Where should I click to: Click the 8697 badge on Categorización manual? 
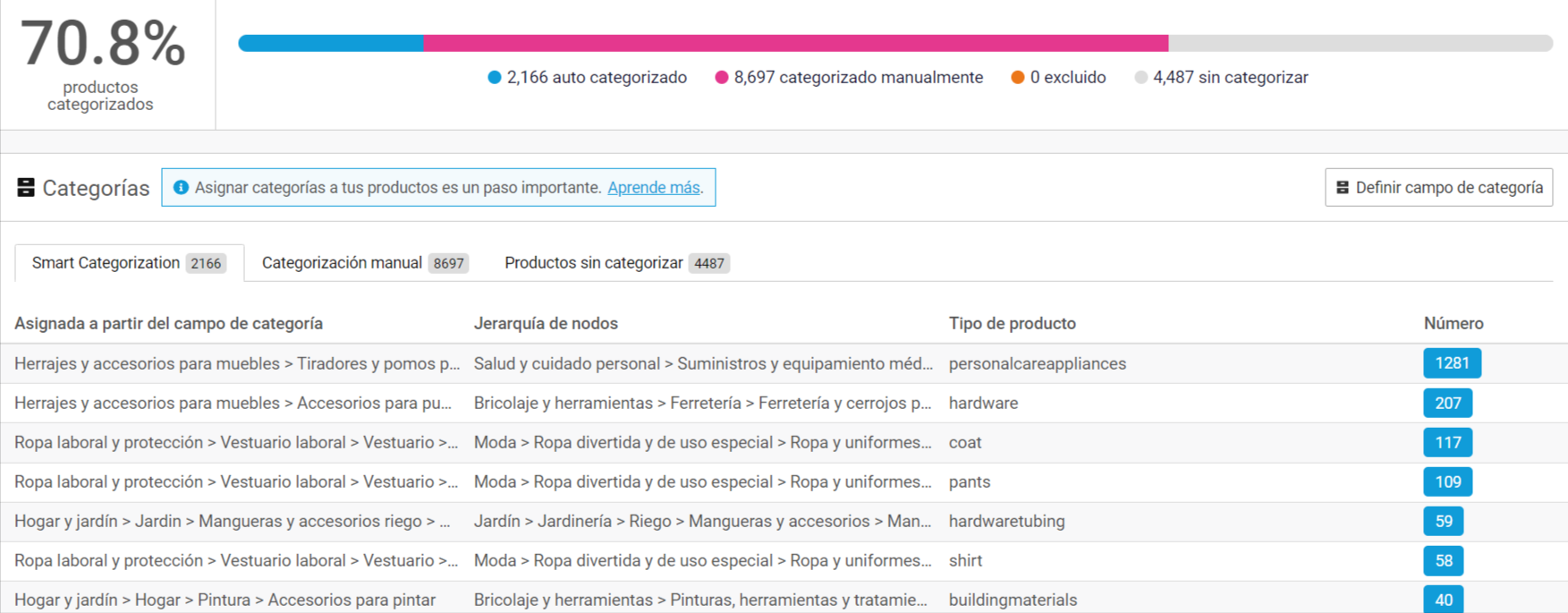(x=448, y=263)
